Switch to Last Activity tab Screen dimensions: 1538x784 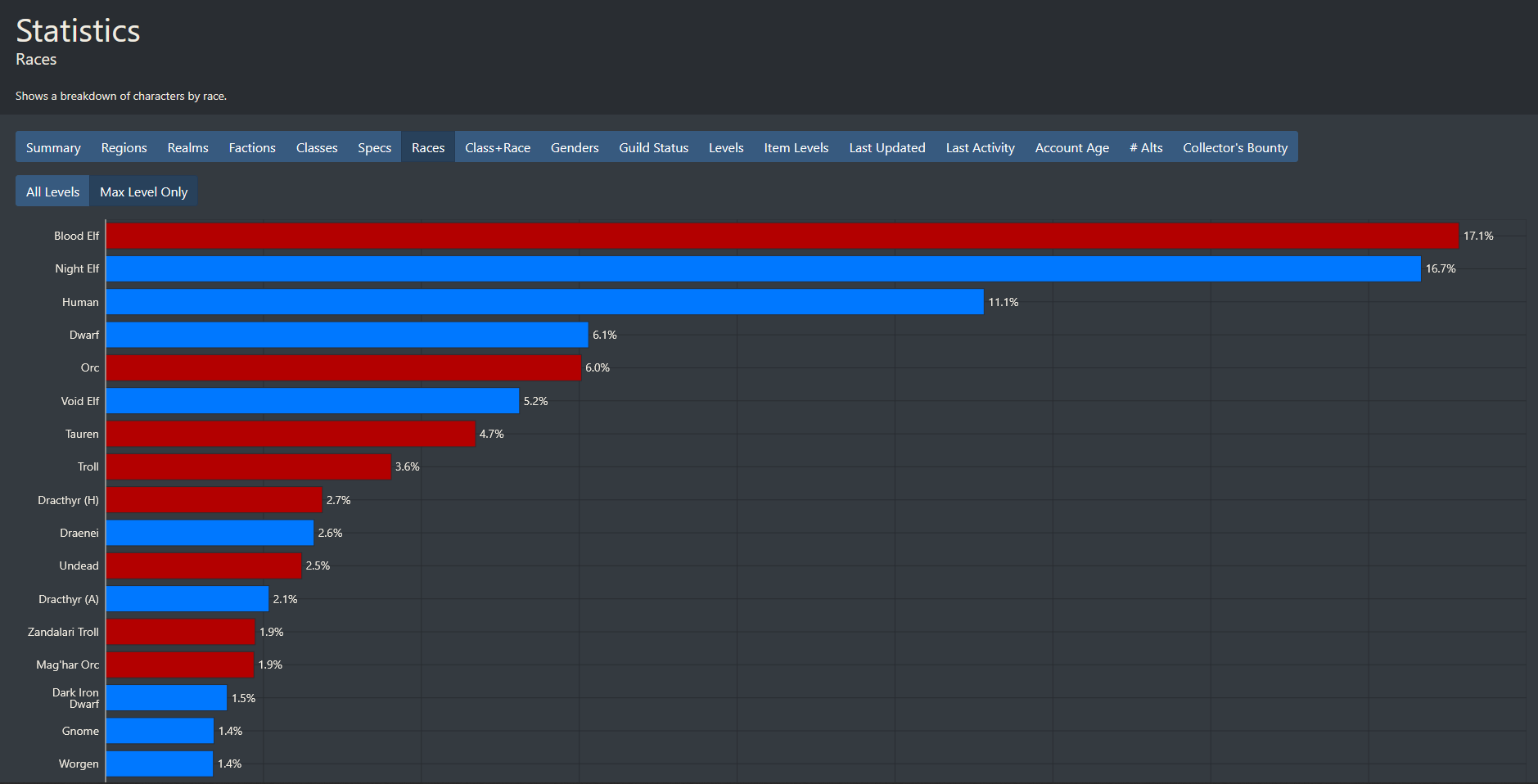(x=981, y=147)
